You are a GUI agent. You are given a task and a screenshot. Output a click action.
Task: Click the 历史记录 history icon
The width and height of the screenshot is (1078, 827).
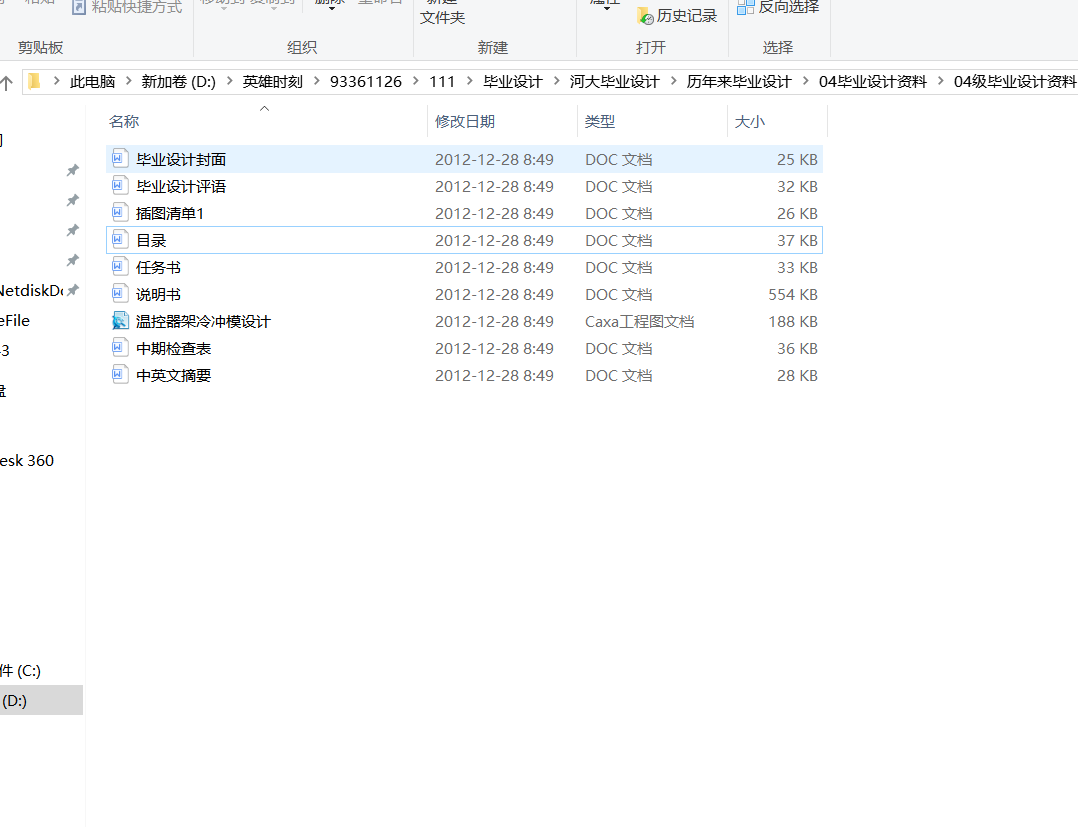pyautogui.click(x=645, y=16)
